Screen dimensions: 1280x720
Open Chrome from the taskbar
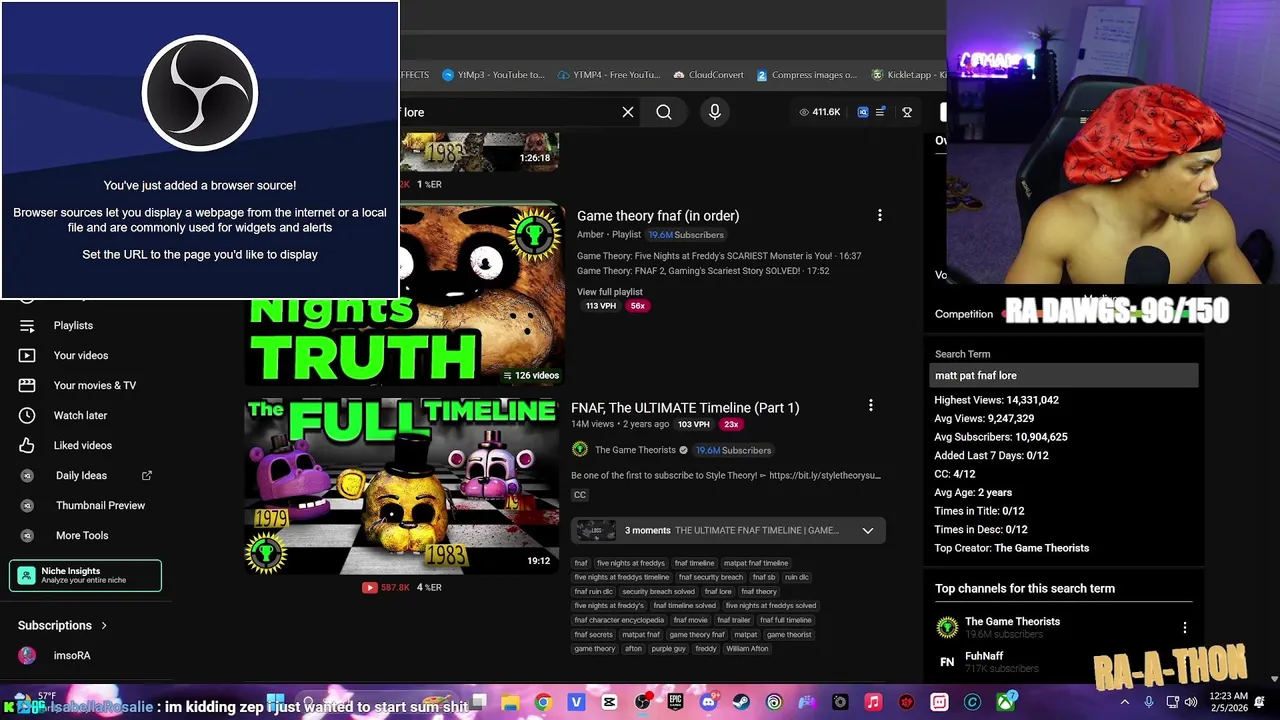pos(543,702)
